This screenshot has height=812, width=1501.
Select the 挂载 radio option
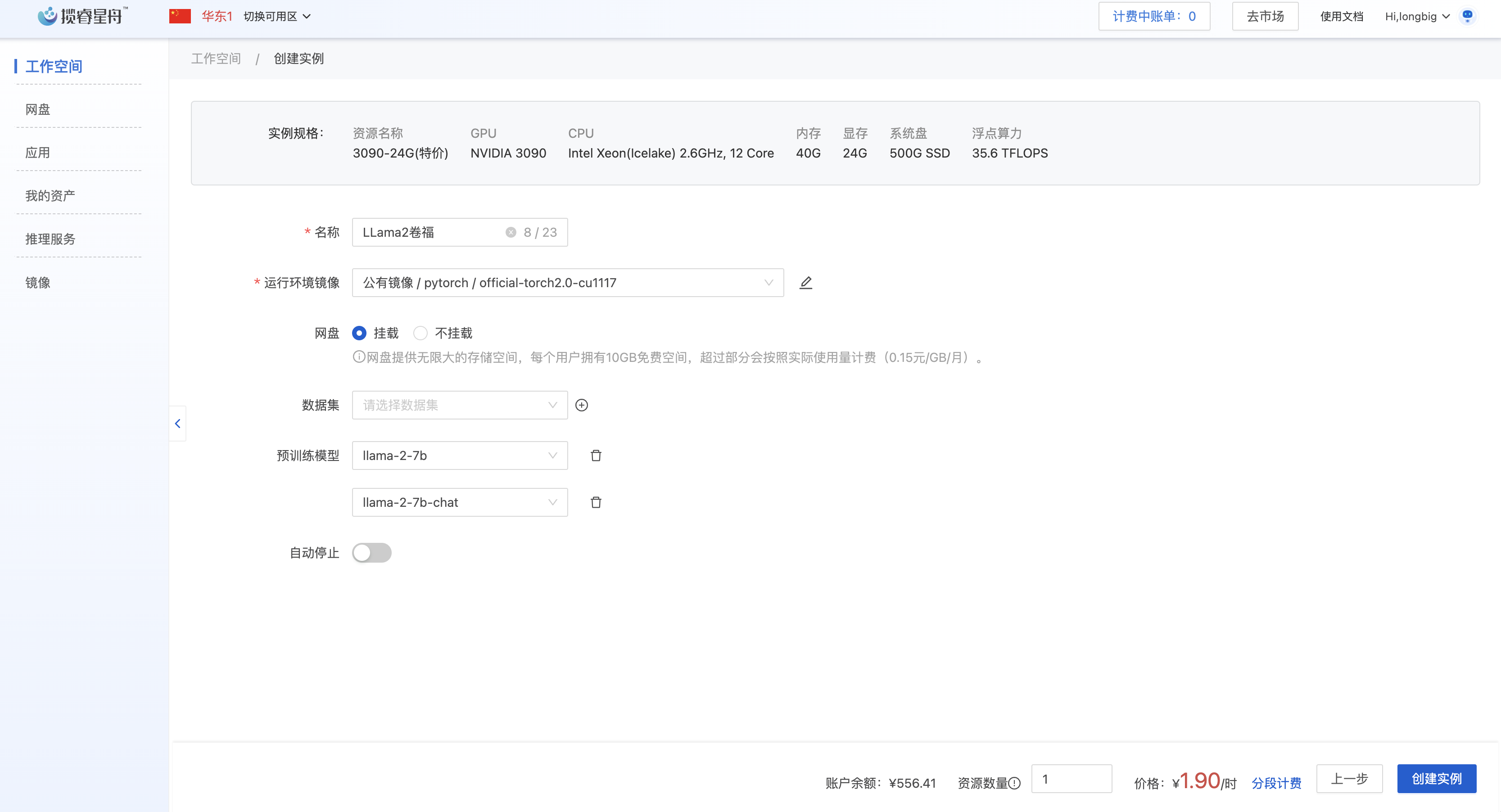[x=360, y=333]
